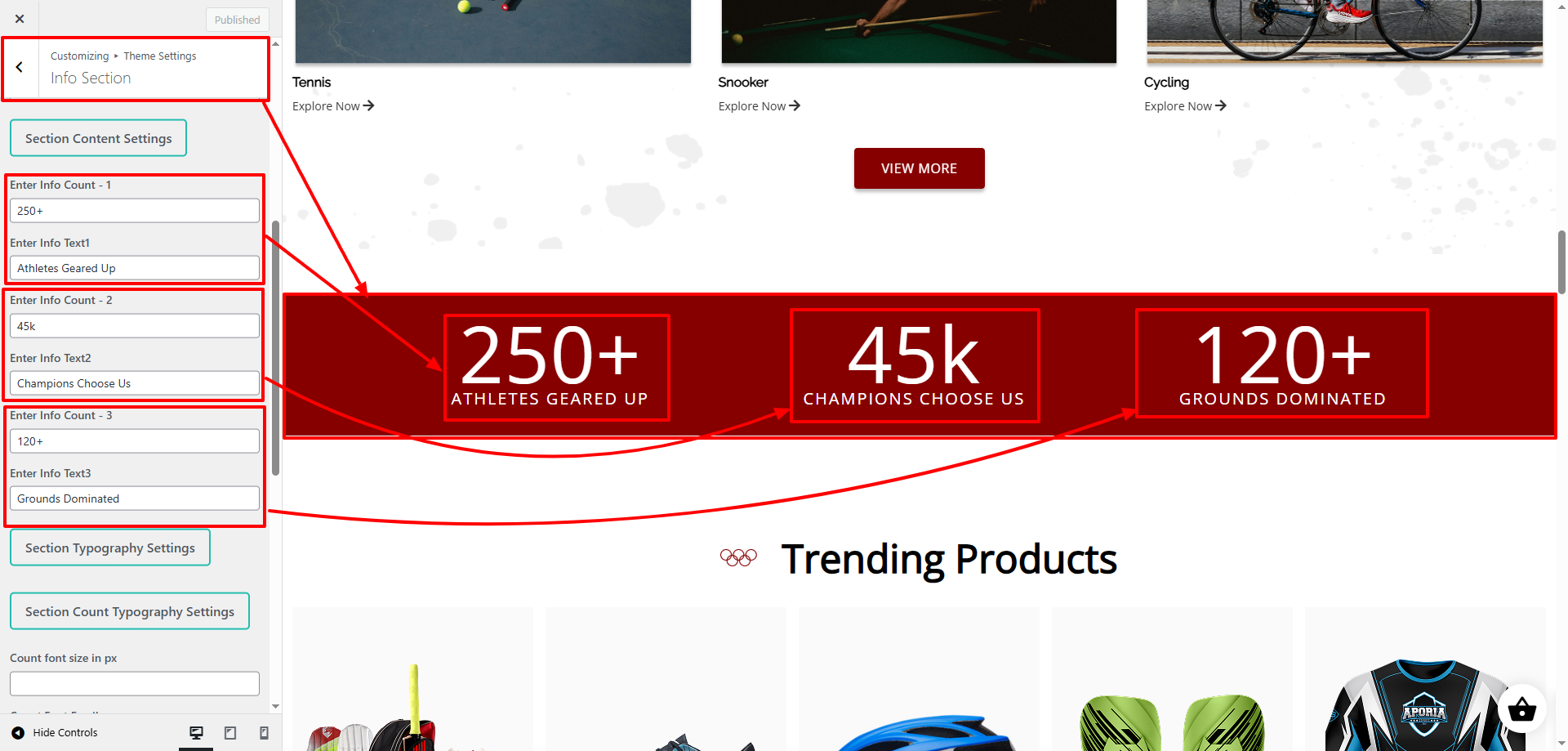Switch to tablet preview icon
This screenshot has height=751, width=1568.
(230, 733)
